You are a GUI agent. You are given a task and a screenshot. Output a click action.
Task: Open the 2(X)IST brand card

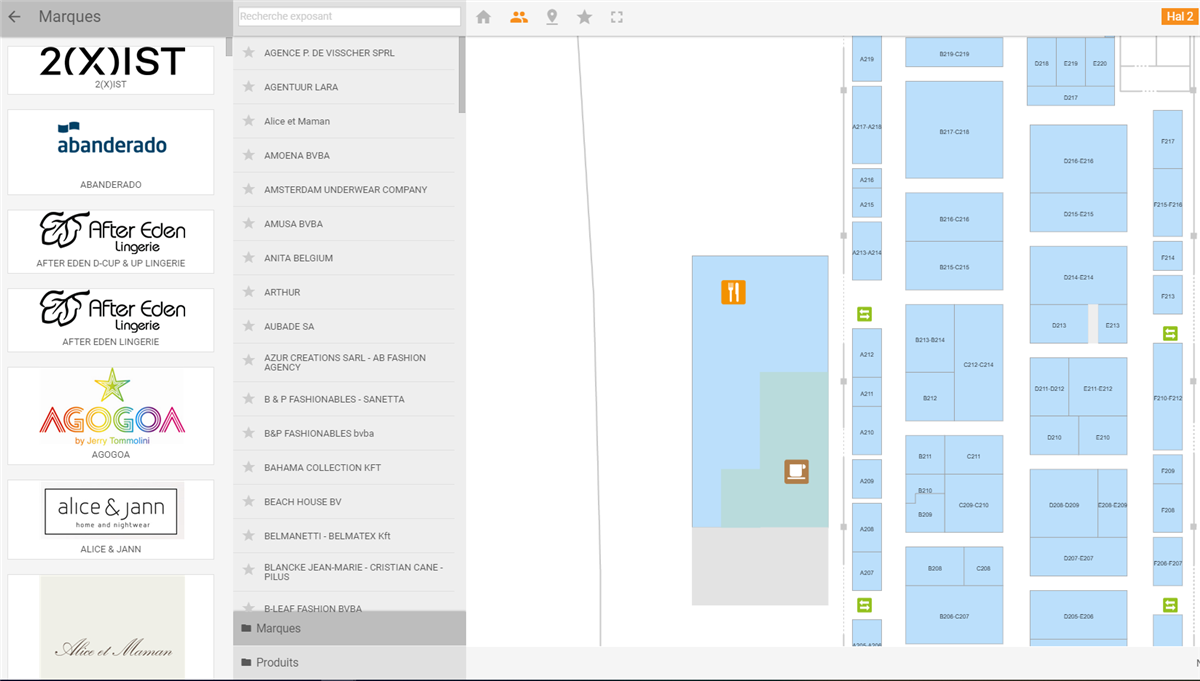(x=111, y=70)
